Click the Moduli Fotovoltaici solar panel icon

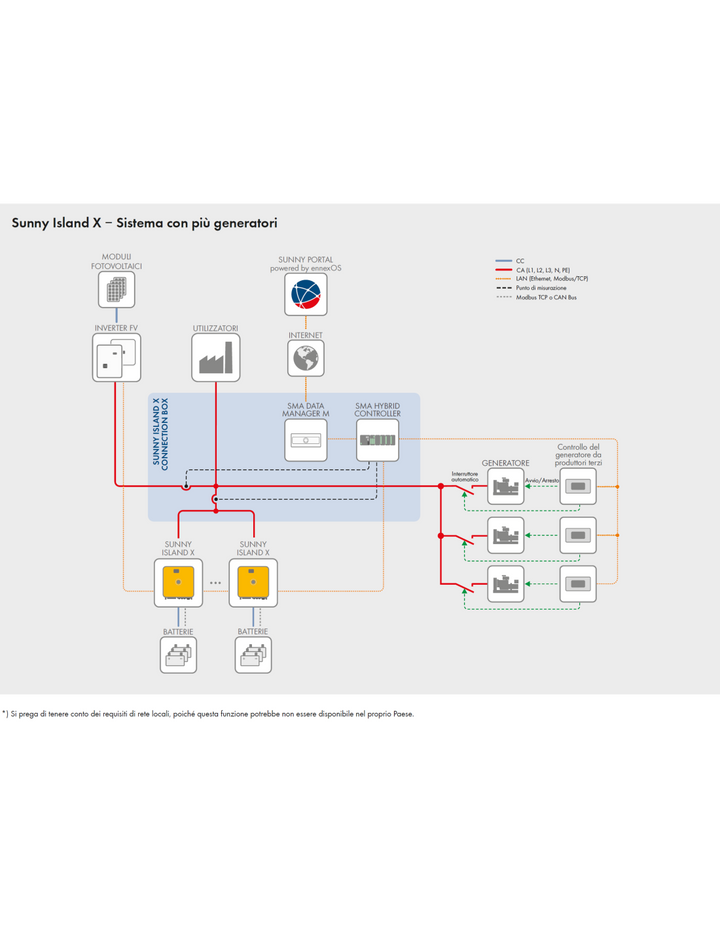pyautogui.click(x=116, y=290)
